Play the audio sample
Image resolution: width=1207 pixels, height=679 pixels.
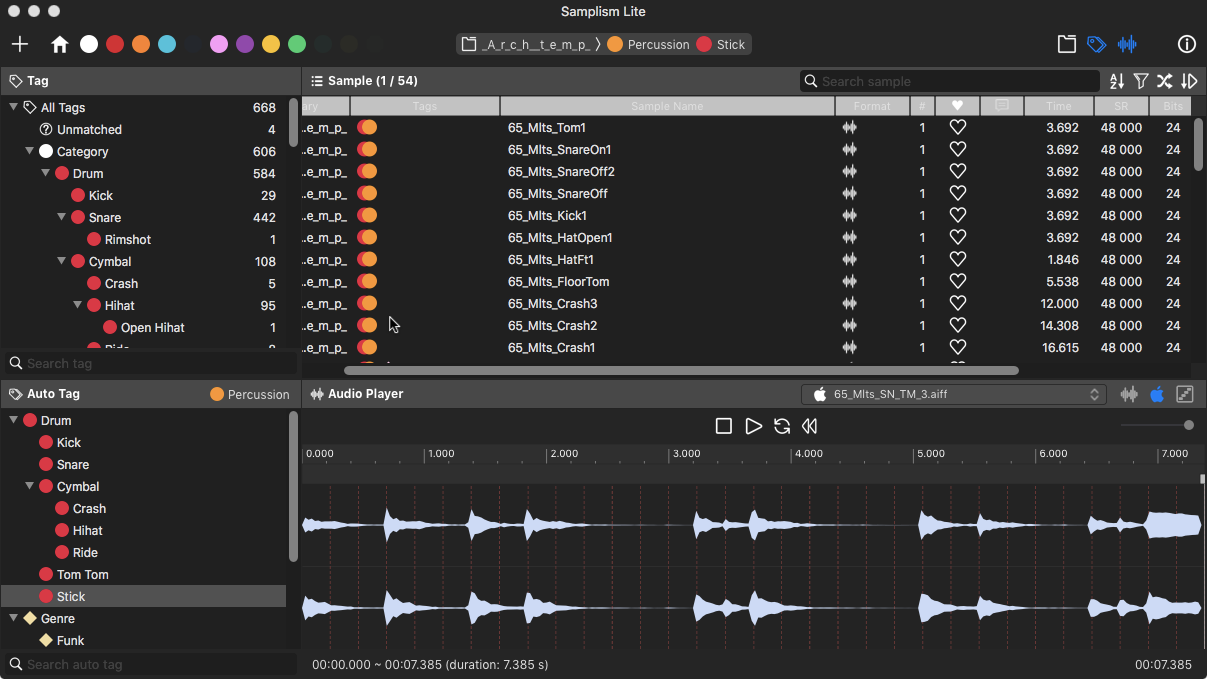[x=753, y=426]
